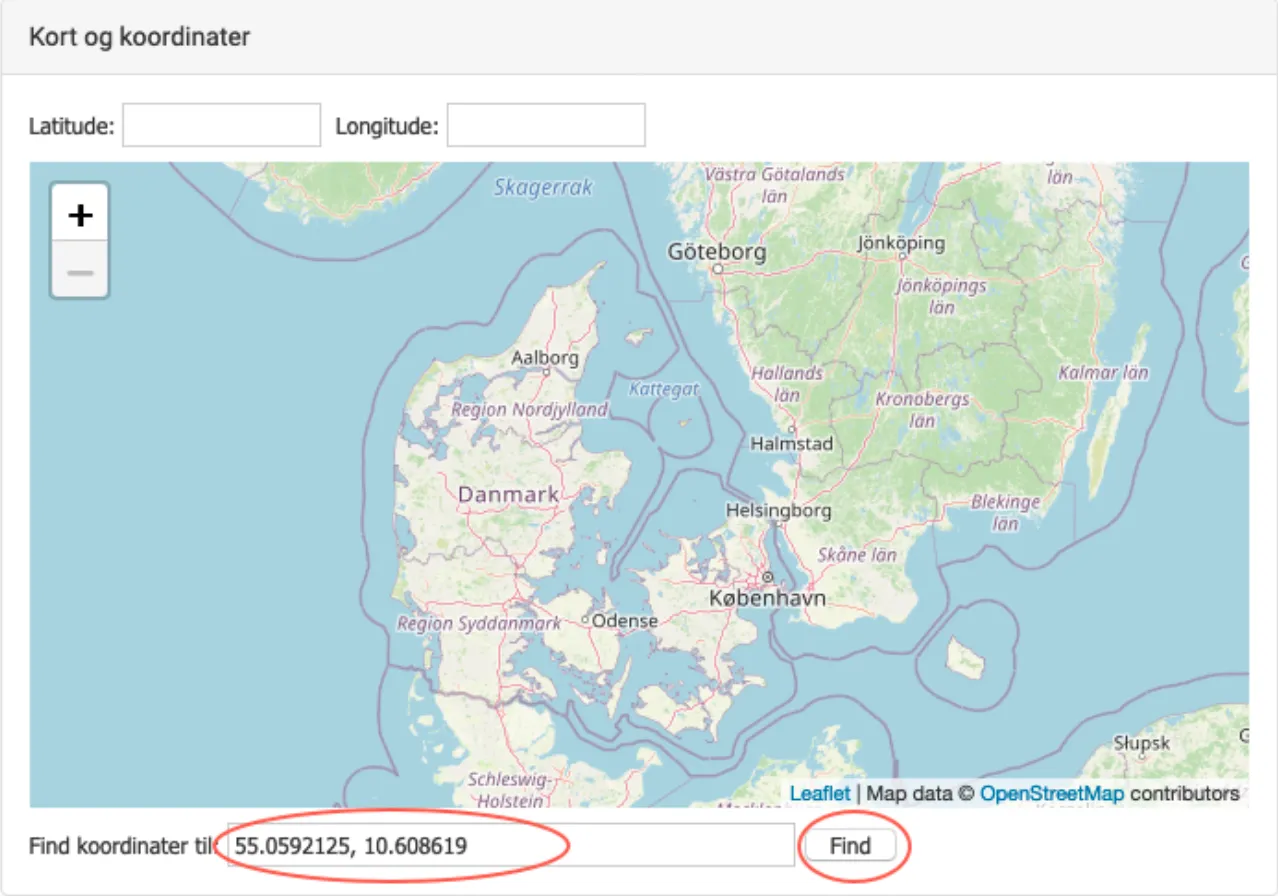
Task: Zoom out using the minus button
Action: pos(80,271)
